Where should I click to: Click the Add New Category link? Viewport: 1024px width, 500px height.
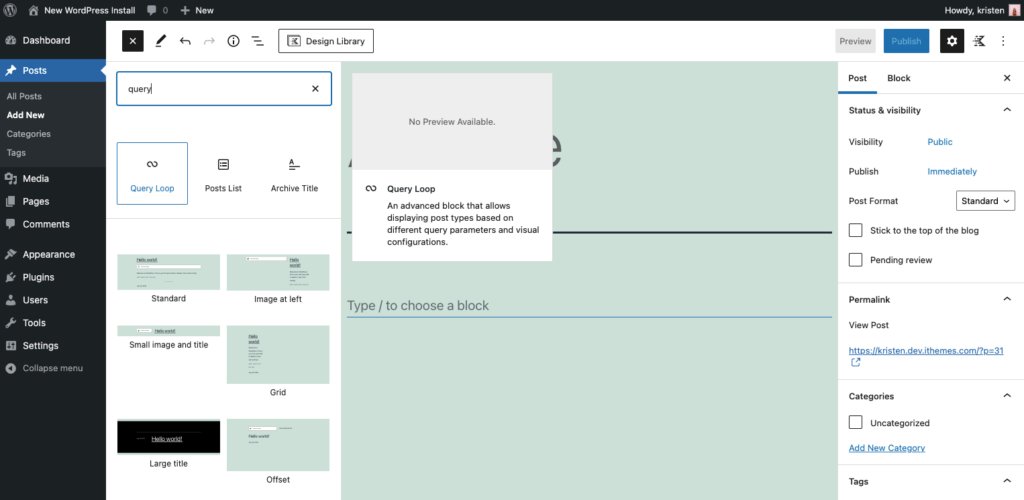[886, 448]
